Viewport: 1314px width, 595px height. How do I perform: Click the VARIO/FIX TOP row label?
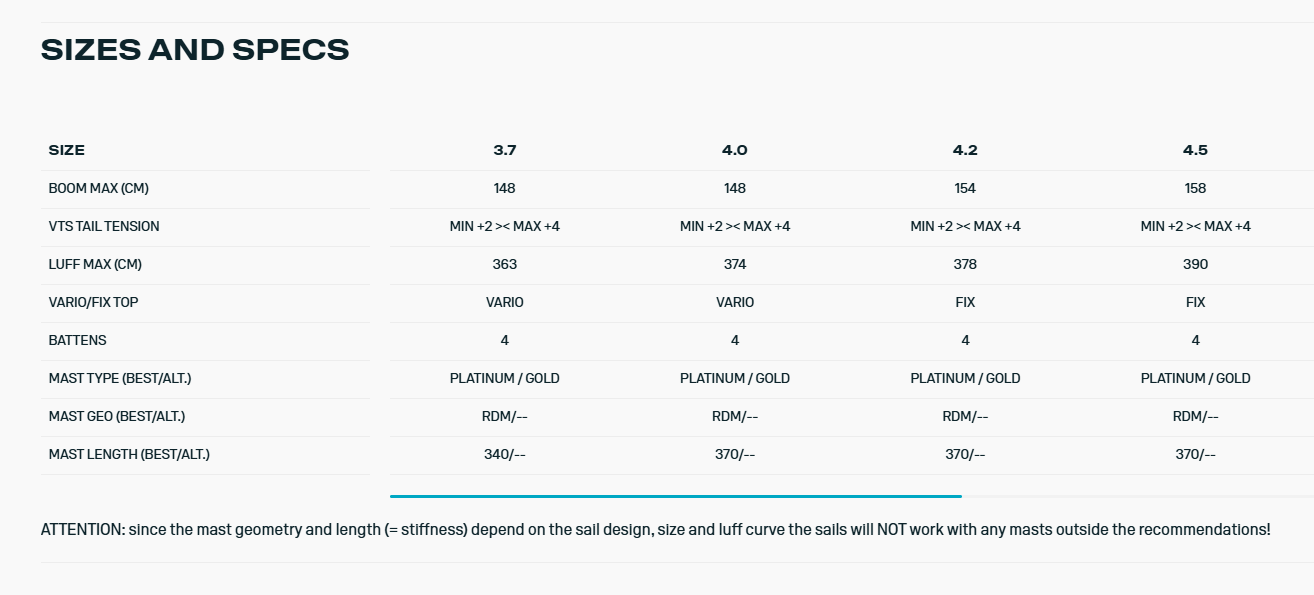(x=93, y=302)
